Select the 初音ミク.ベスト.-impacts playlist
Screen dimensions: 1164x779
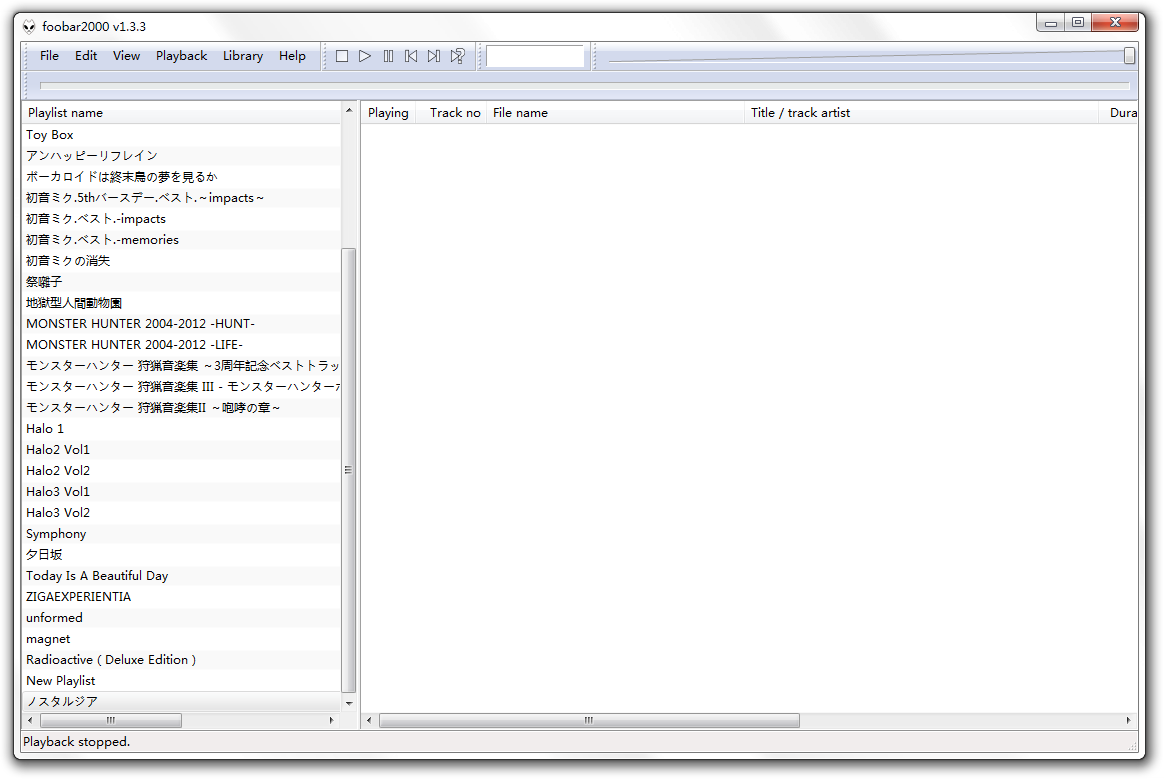182,219
